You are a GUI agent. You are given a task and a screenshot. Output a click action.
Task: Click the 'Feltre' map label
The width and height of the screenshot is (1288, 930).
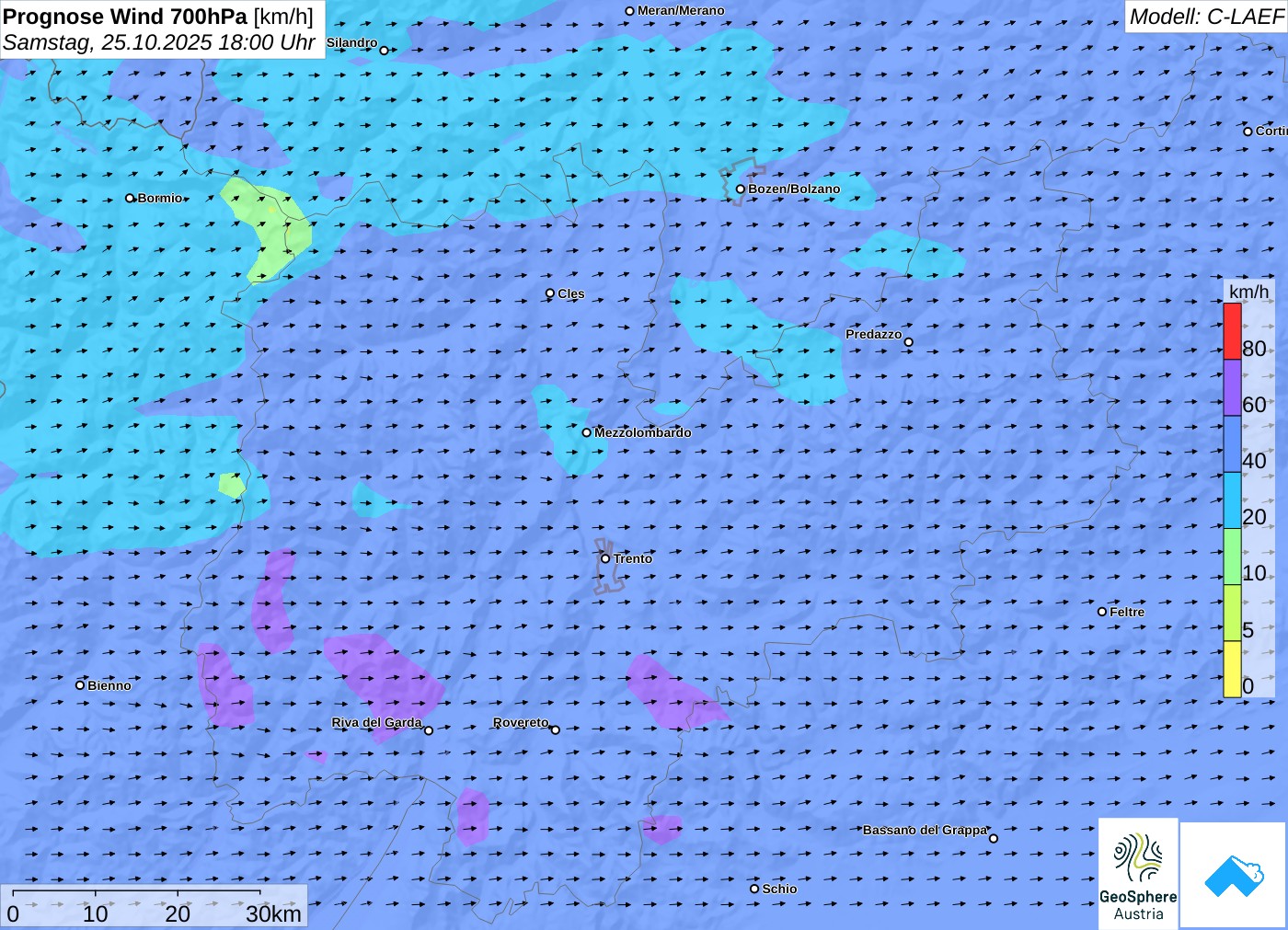pyautogui.click(x=1127, y=612)
